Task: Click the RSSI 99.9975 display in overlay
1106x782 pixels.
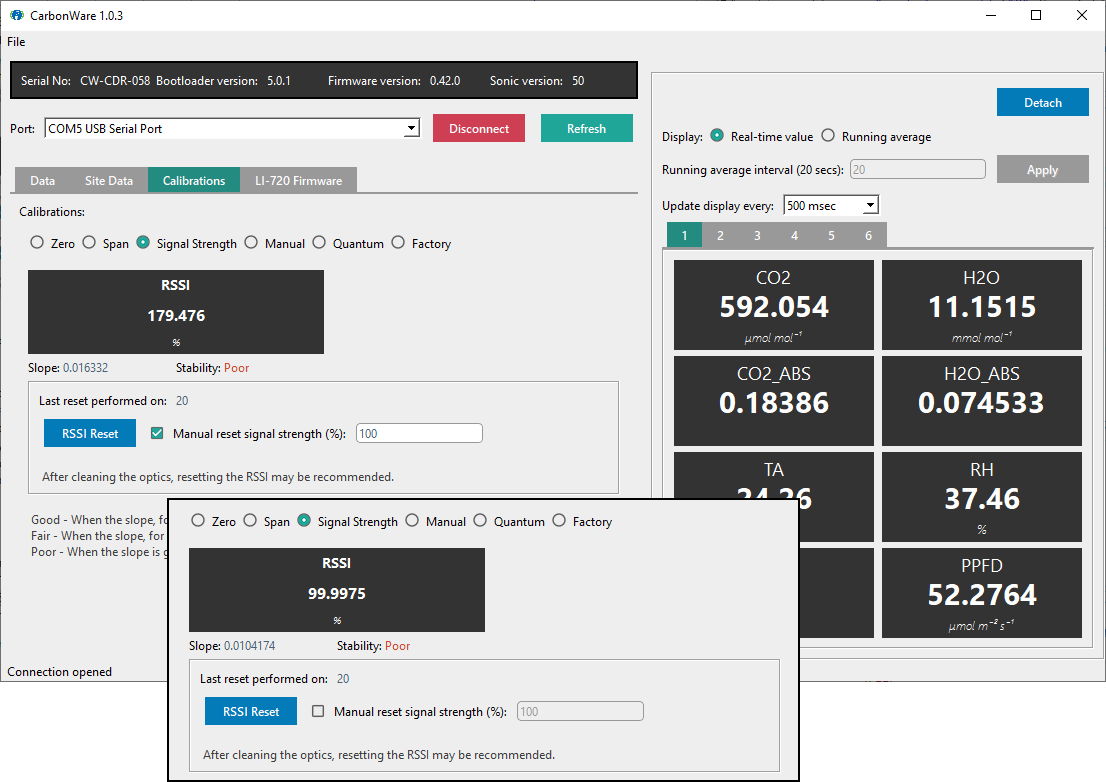Action: click(x=336, y=589)
